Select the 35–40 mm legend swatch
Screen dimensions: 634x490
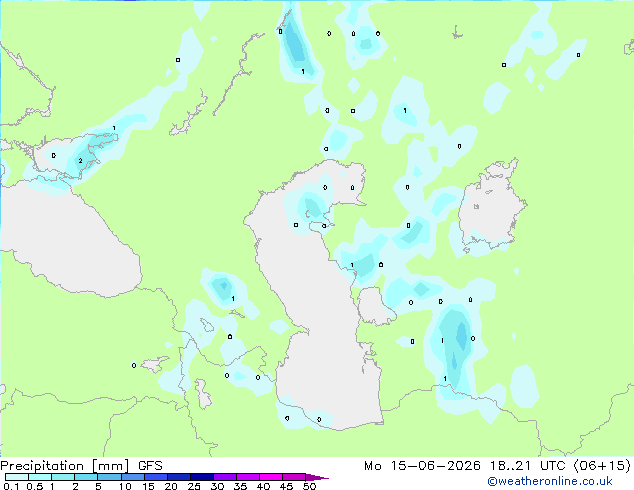[248, 477]
